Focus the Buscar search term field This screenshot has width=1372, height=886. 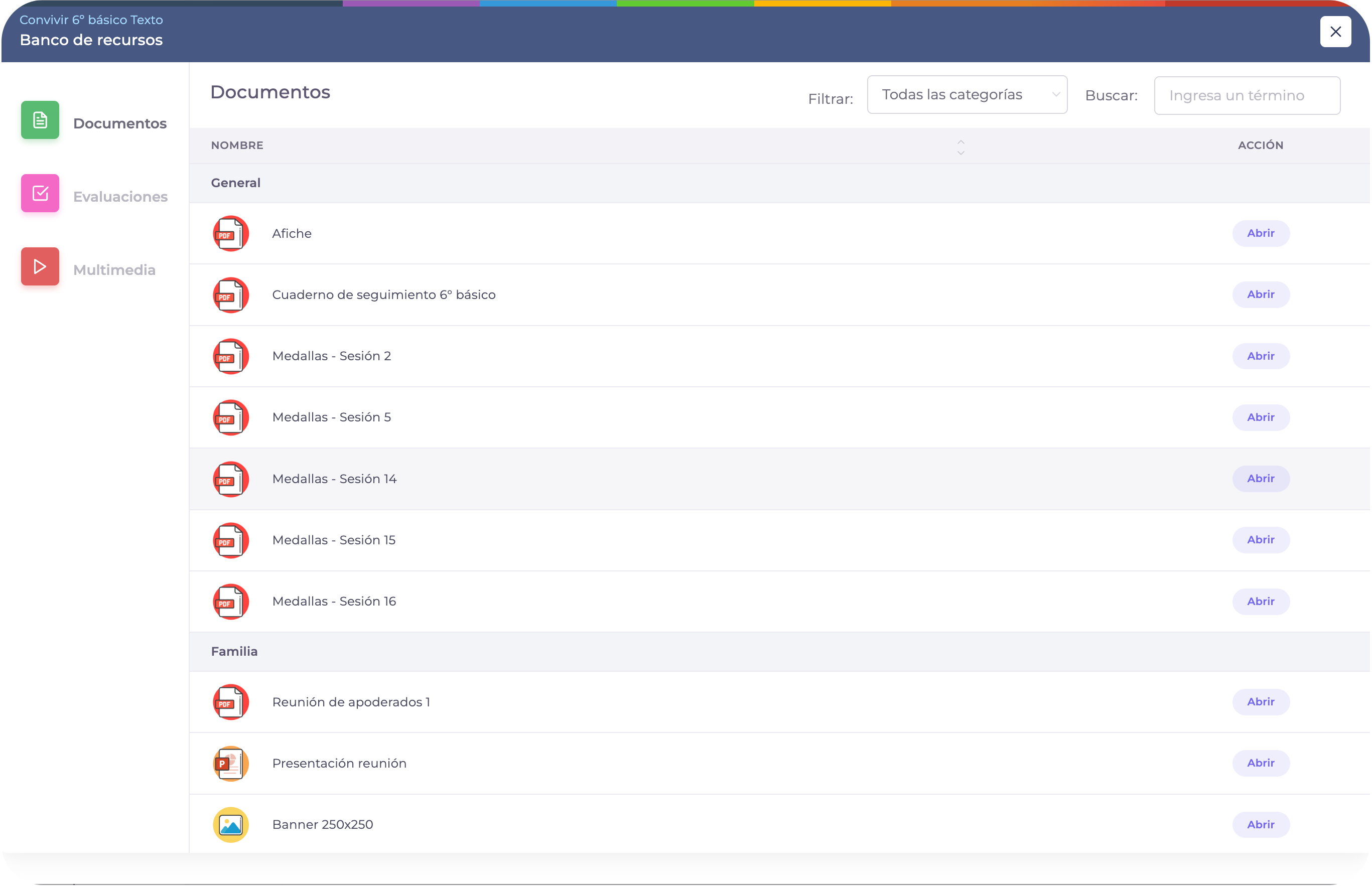coord(1247,95)
